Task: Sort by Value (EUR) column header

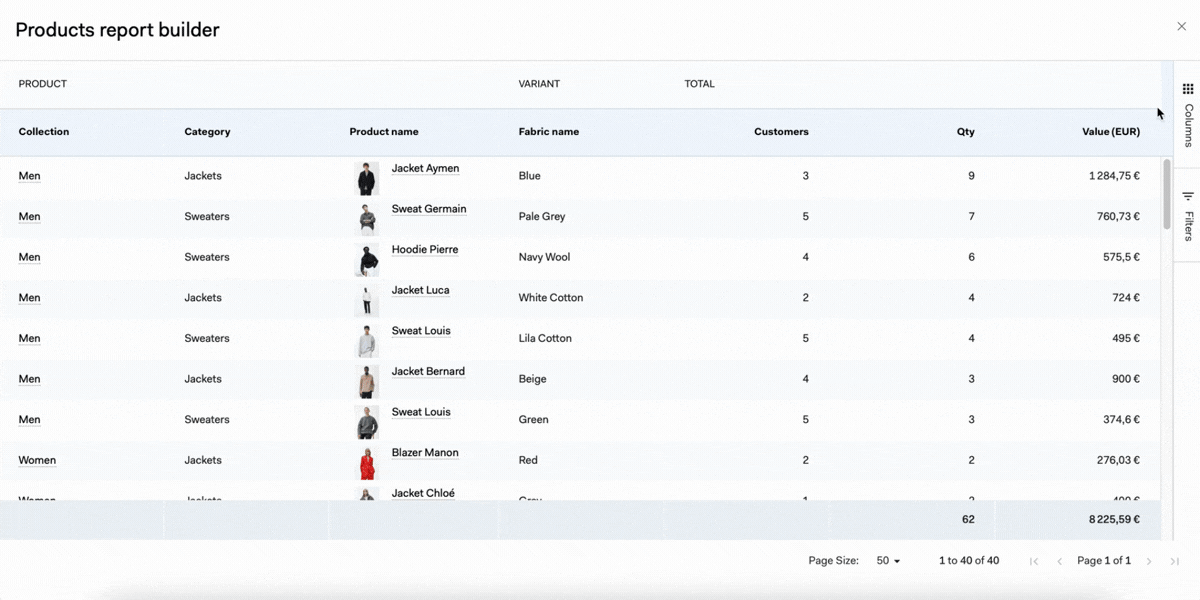Action: click(x=1111, y=132)
